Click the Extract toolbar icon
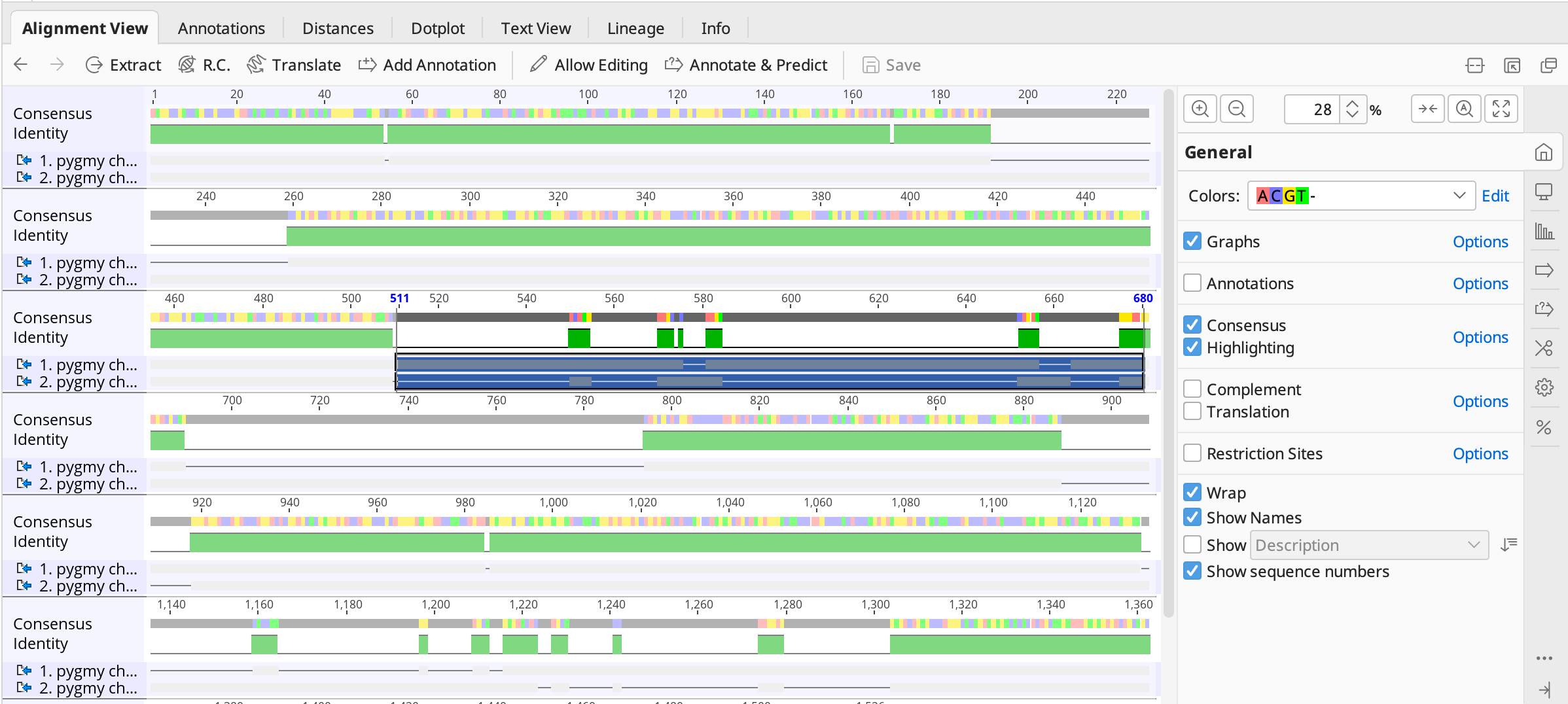Image resolution: width=1568 pixels, height=704 pixels. pos(94,65)
